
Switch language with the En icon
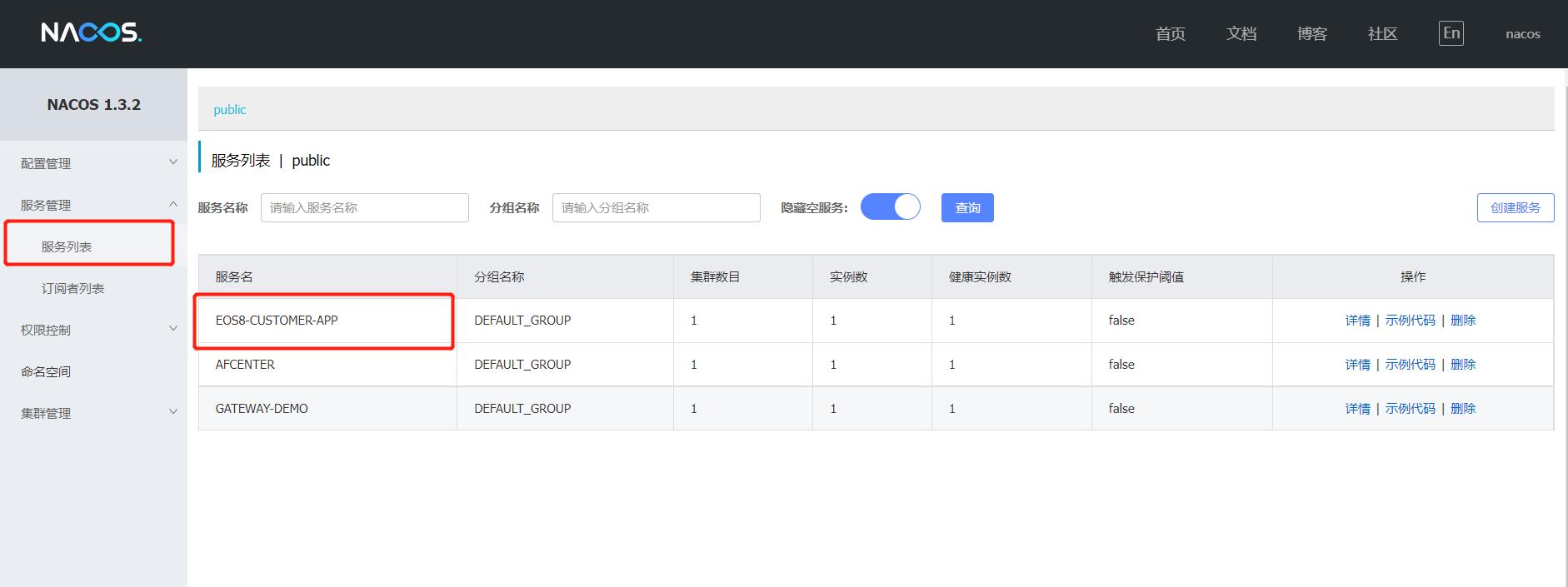[x=1451, y=33]
